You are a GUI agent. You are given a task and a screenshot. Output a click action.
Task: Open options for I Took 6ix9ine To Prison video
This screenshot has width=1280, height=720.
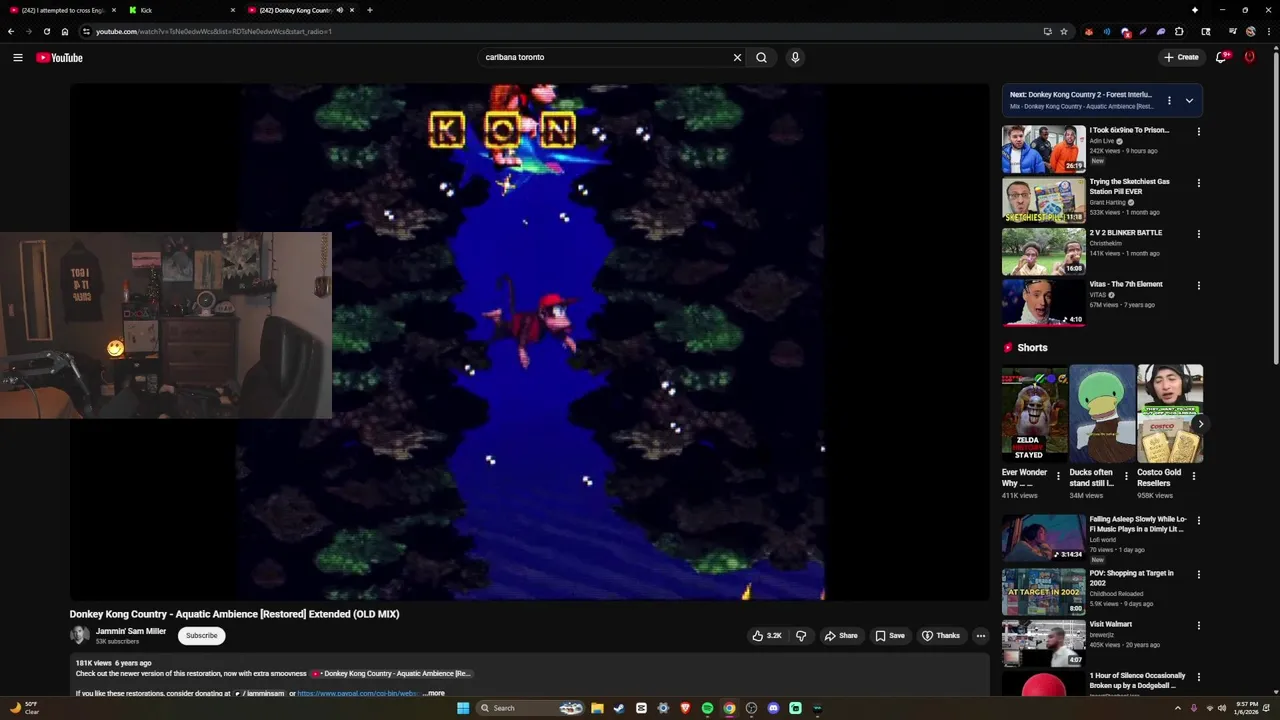coord(1199,131)
